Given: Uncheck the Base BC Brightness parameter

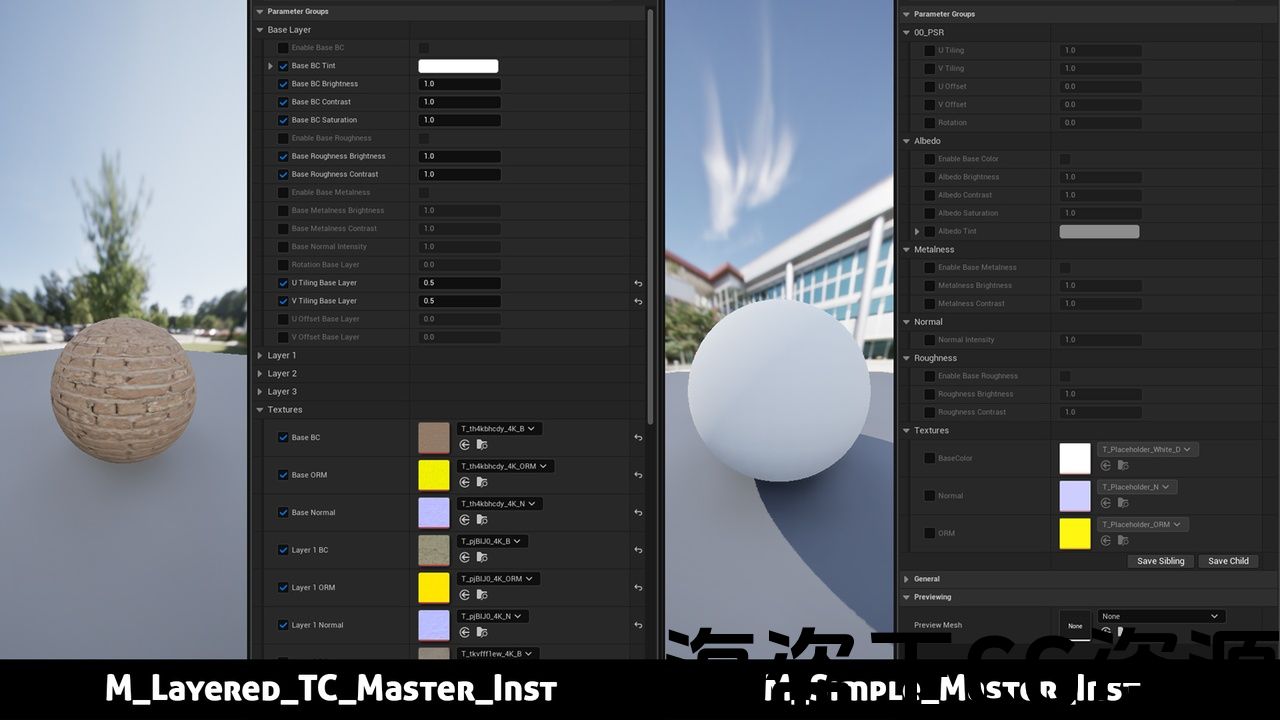Looking at the screenshot, I should (283, 84).
